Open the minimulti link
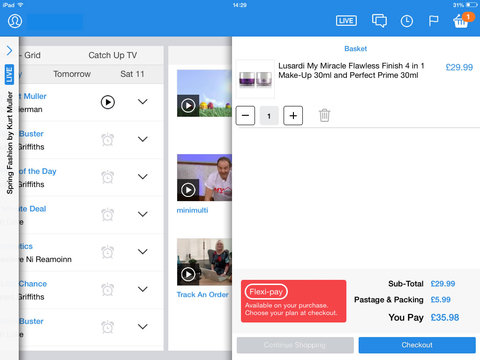 tap(192, 210)
